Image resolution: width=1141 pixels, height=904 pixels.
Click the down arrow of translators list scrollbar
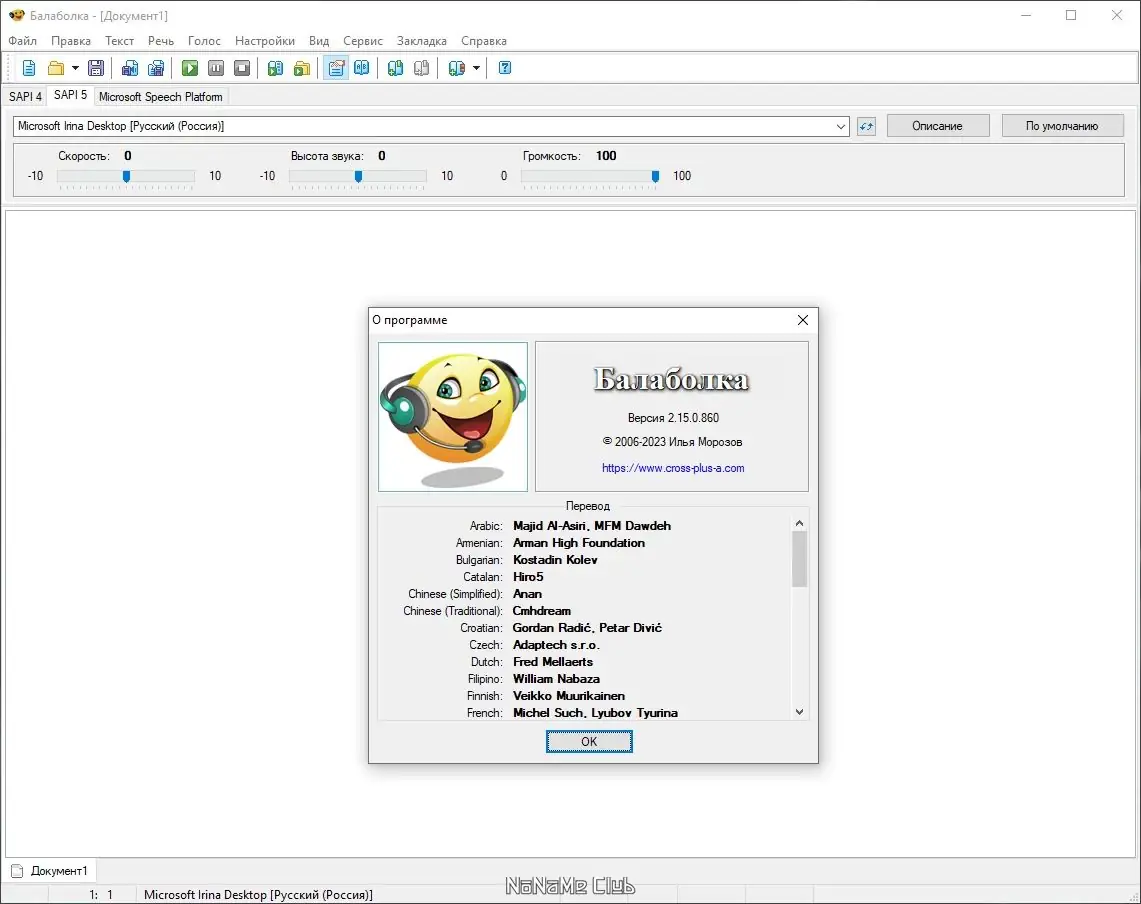coord(799,712)
